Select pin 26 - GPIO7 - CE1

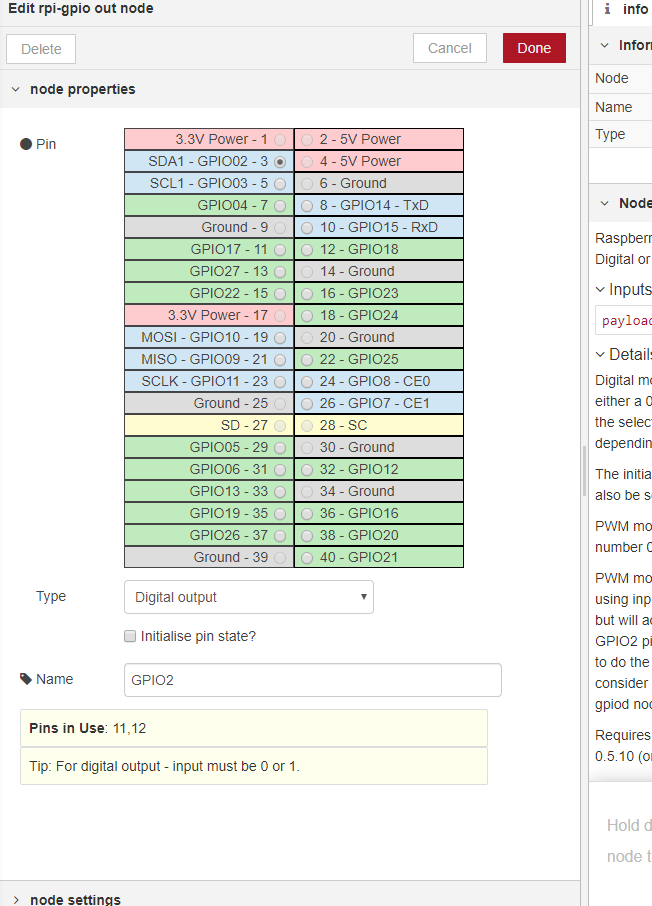307,403
